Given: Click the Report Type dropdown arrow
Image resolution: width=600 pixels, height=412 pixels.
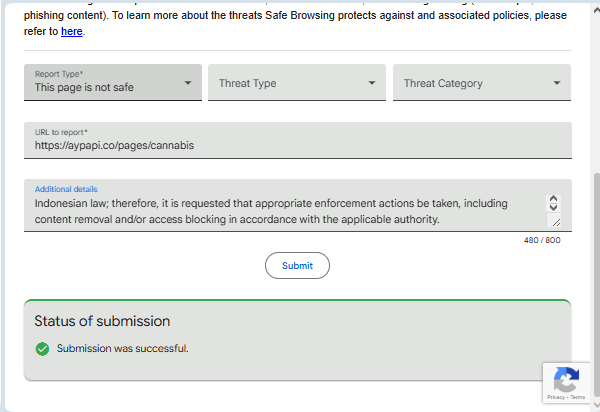Looking at the screenshot, I should coord(187,83).
